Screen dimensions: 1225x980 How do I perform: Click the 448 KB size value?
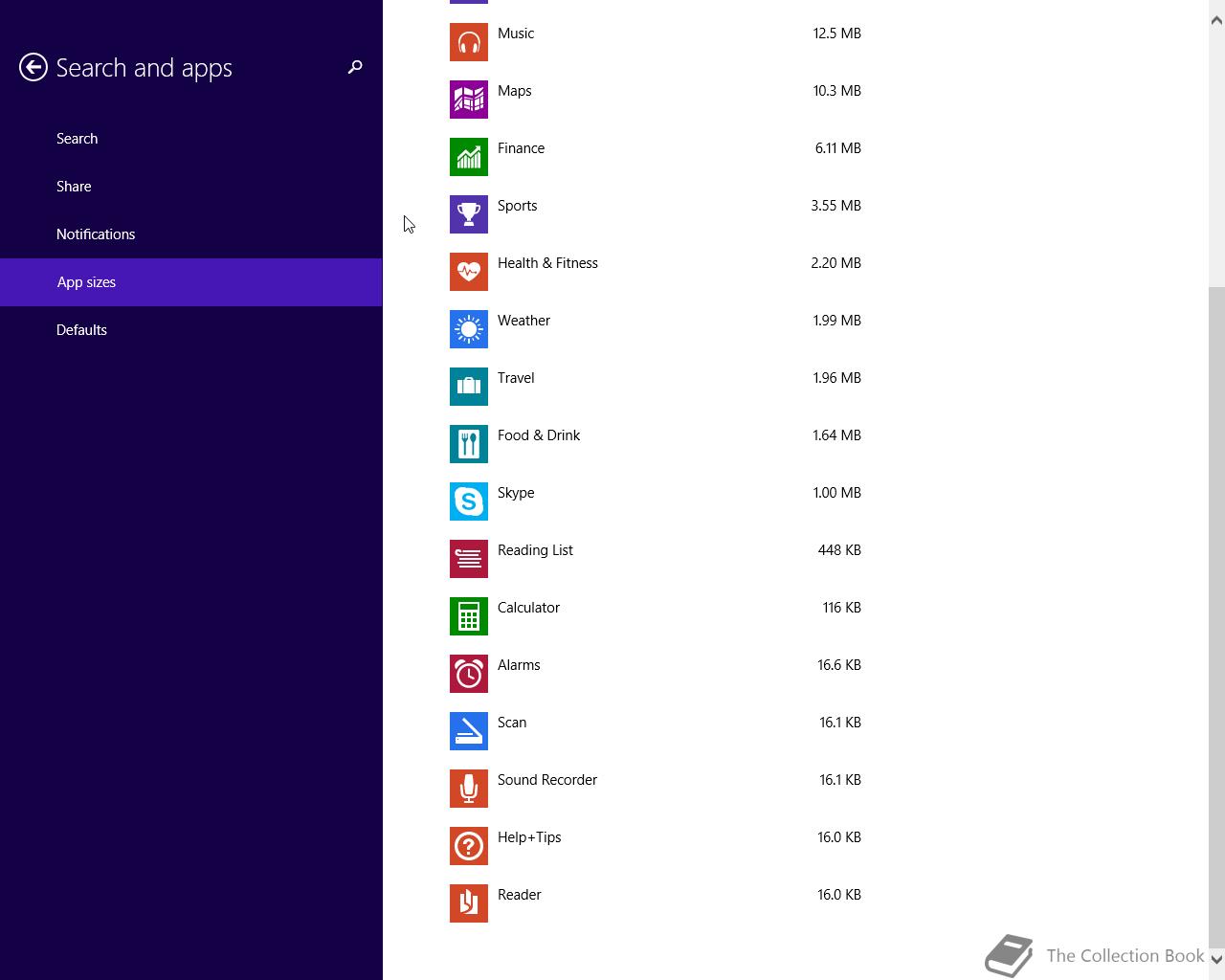click(x=839, y=550)
